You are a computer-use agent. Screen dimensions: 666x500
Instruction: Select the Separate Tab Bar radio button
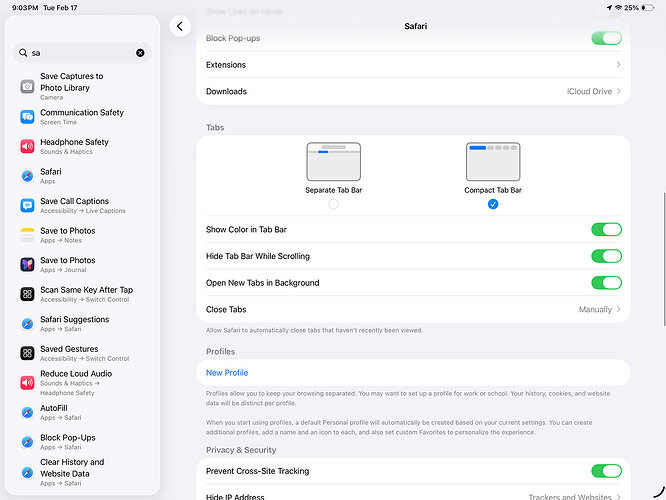pos(333,204)
